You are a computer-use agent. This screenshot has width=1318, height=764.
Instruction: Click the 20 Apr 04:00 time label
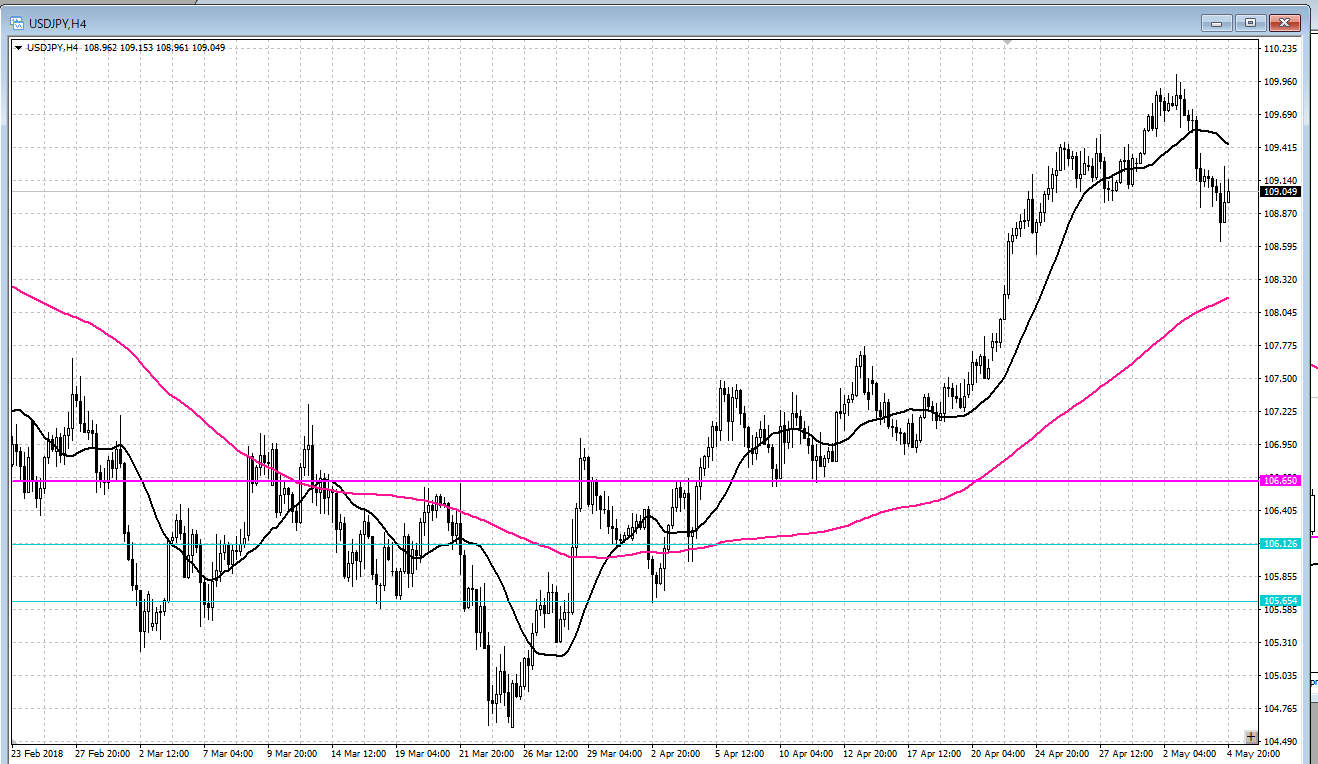pyautogui.click(x=999, y=752)
